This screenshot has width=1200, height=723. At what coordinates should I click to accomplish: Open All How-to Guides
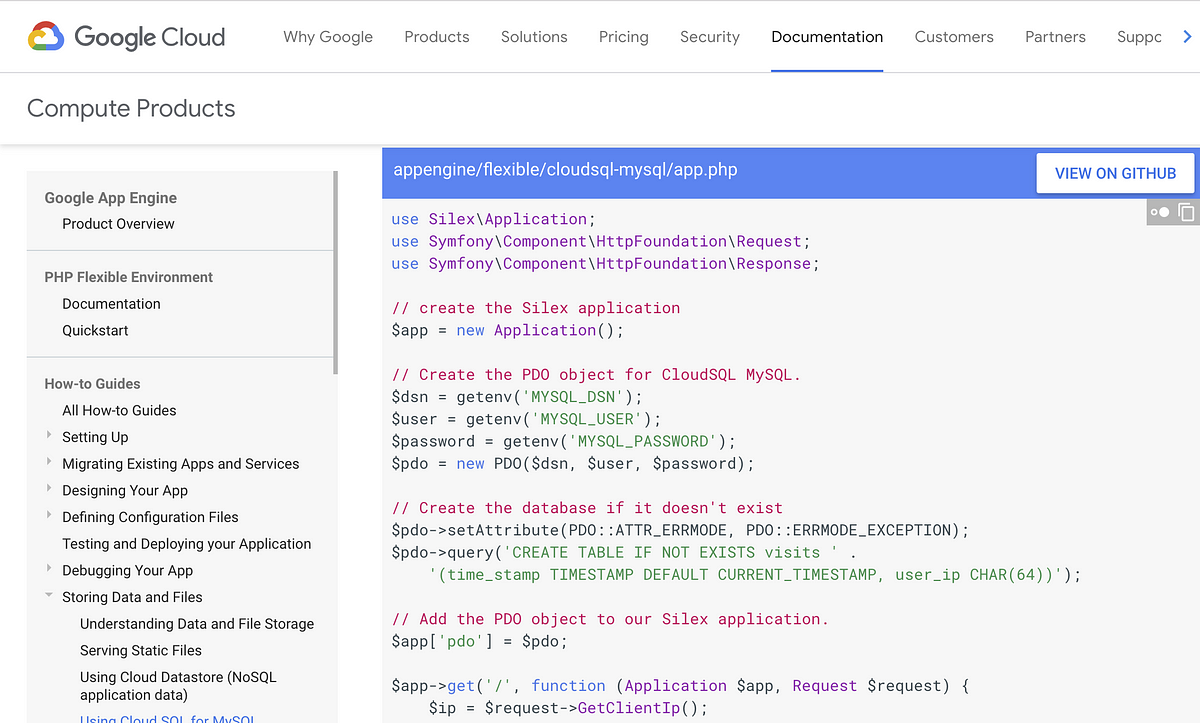[119, 411]
